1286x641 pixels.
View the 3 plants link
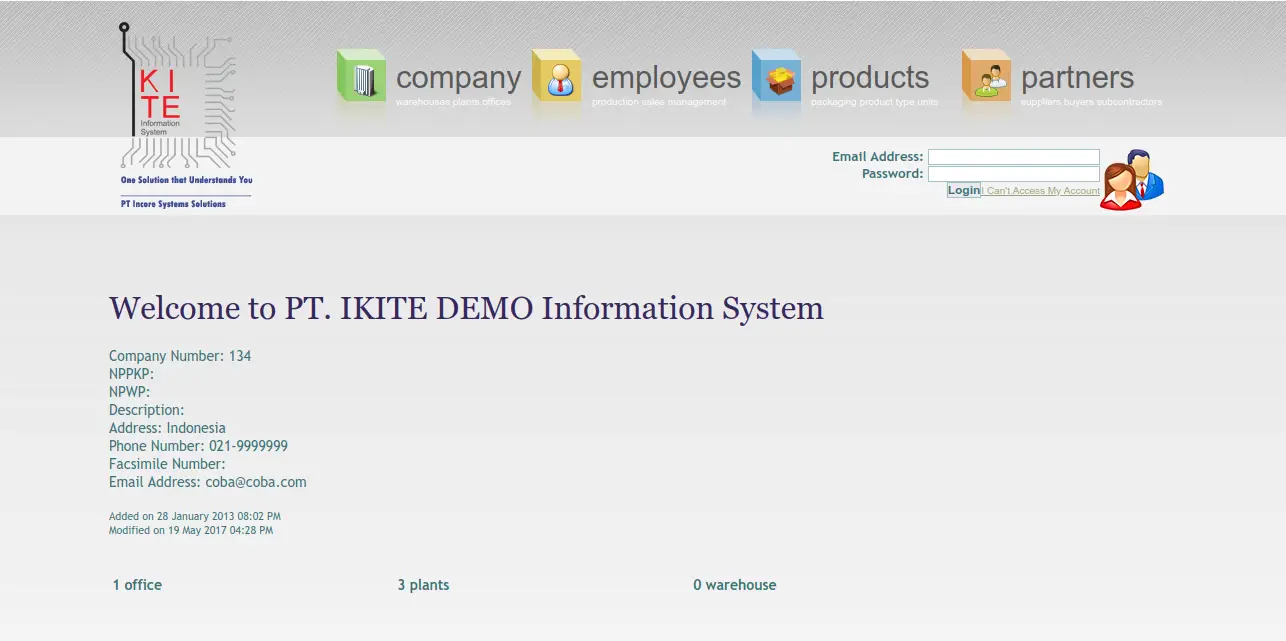point(423,585)
